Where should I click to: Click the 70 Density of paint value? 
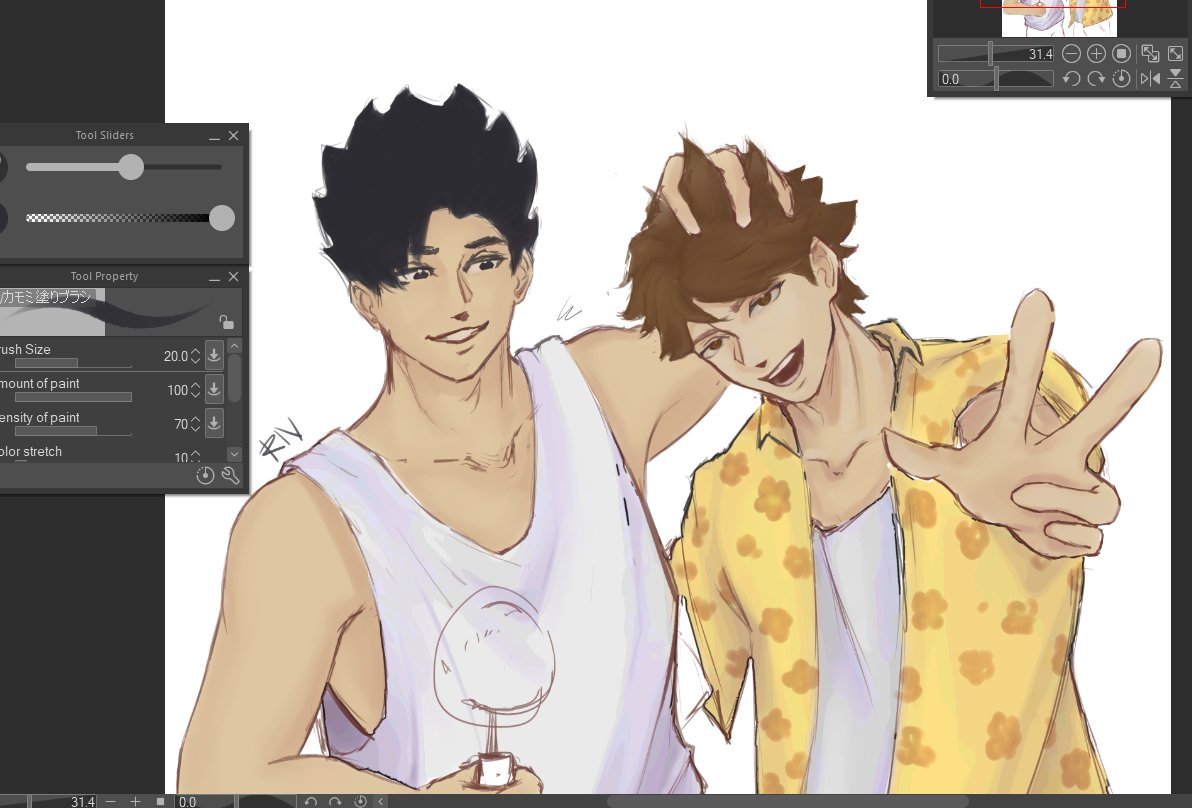[x=181, y=423]
